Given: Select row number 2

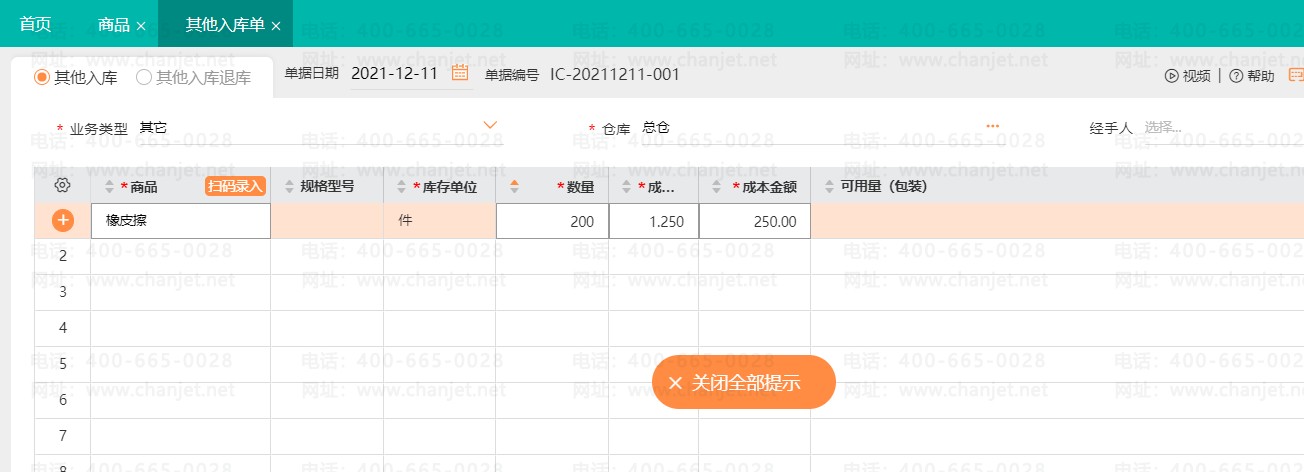Looking at the screenshot, I should coord(63,256).
